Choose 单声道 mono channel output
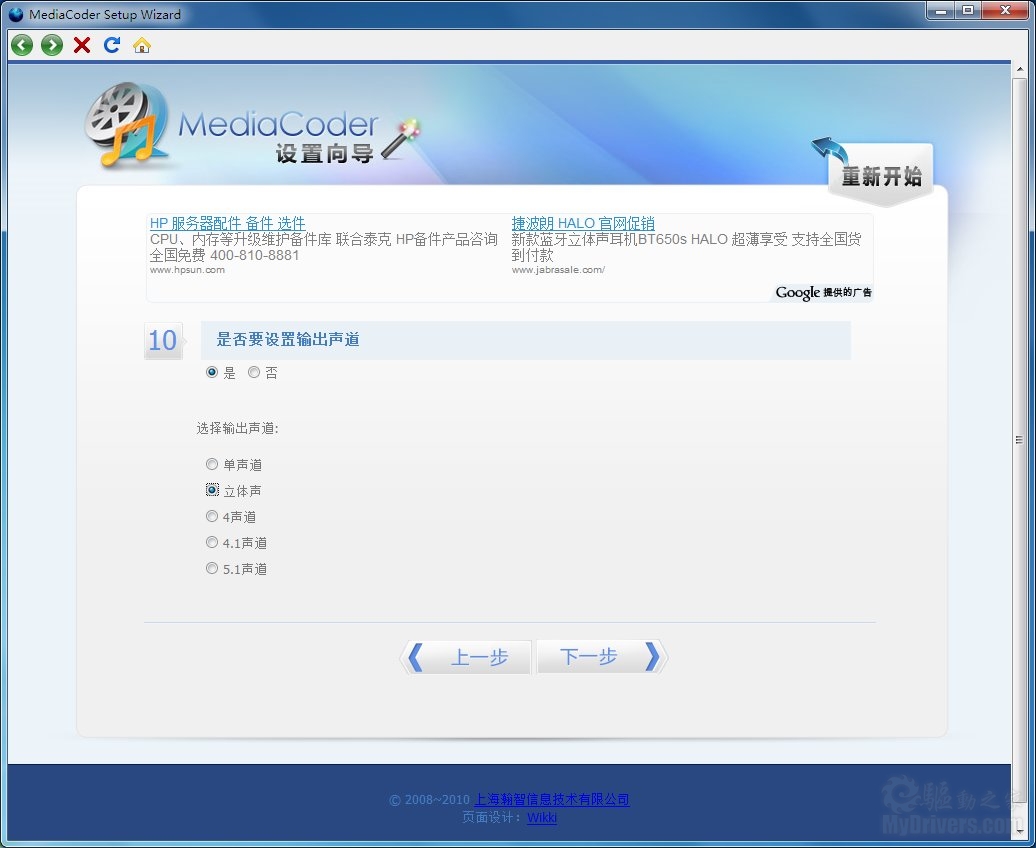 (x=211, y=464)
